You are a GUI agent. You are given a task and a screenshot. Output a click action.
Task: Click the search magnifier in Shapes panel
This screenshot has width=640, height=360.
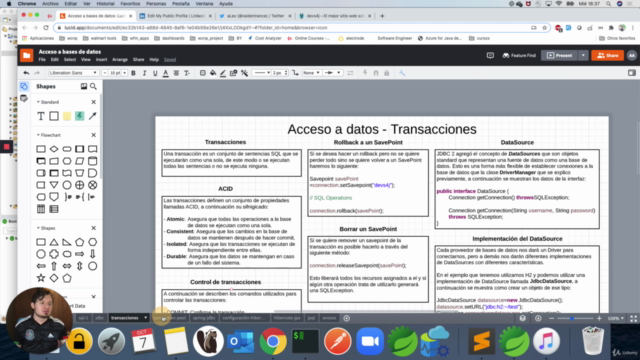[93, 87]
